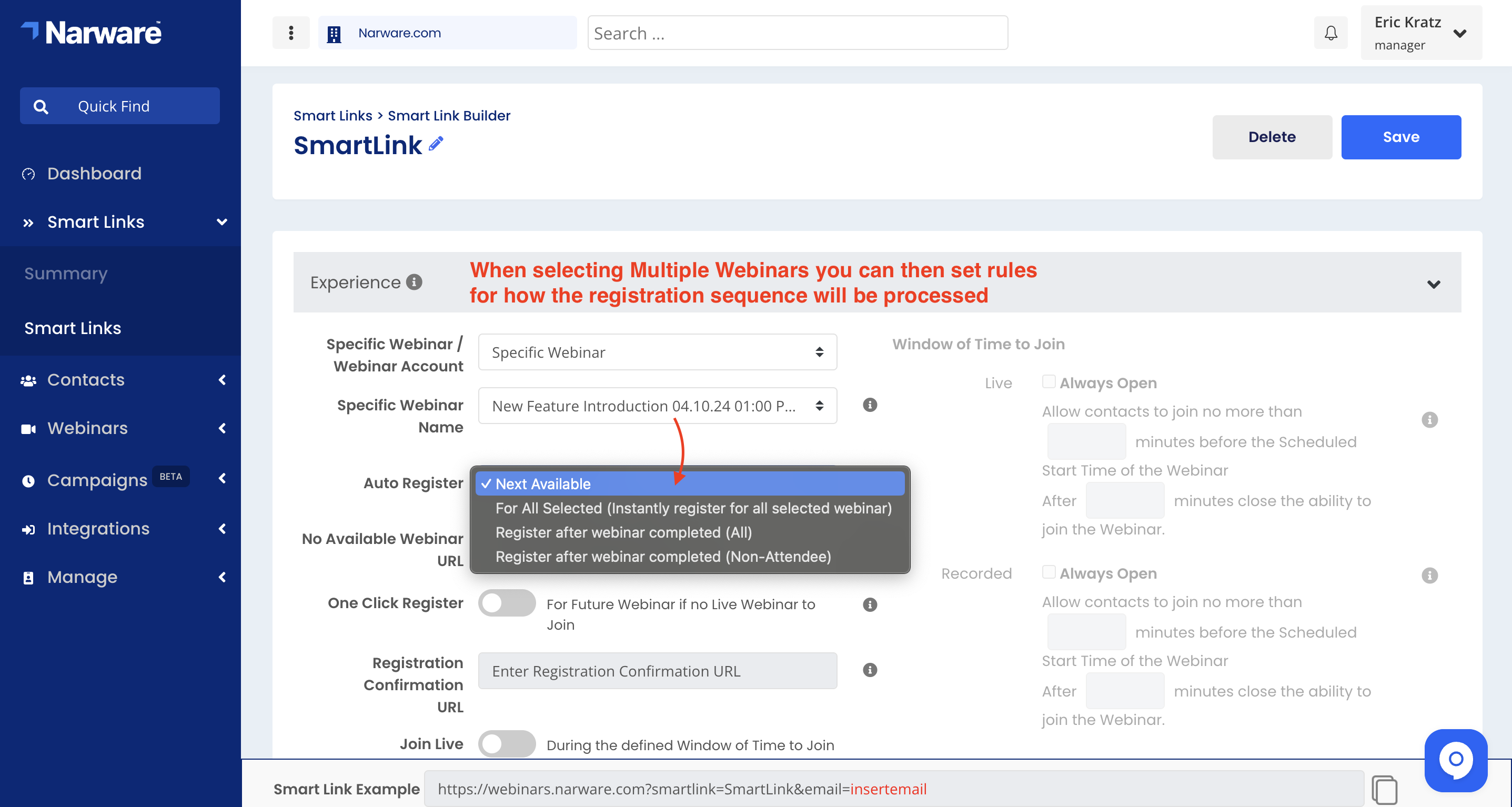Click the Integrations arrow icon
The height and width of the screenshot is (807, 1512).
point(28,529)
